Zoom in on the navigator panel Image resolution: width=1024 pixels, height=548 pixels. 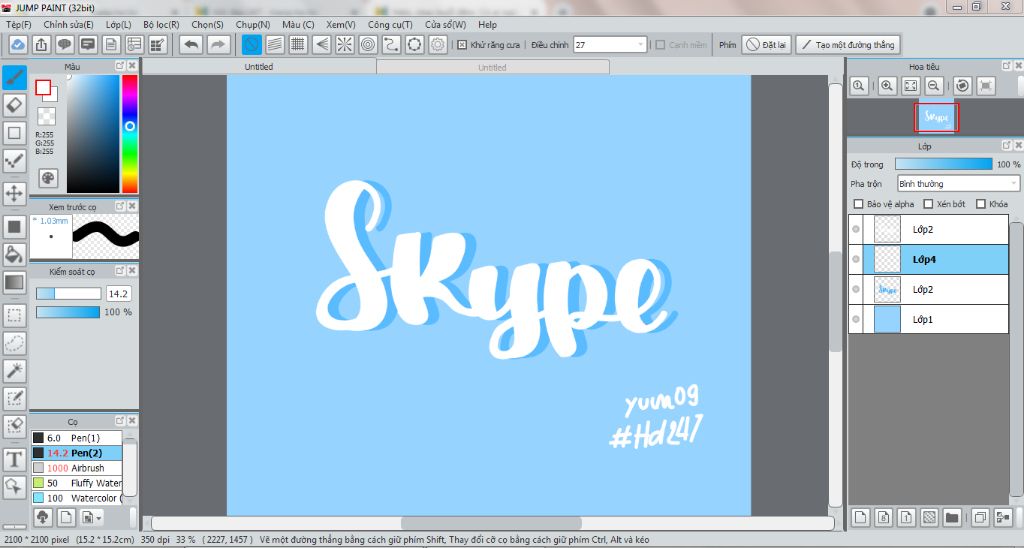click(x=887, y=85)
